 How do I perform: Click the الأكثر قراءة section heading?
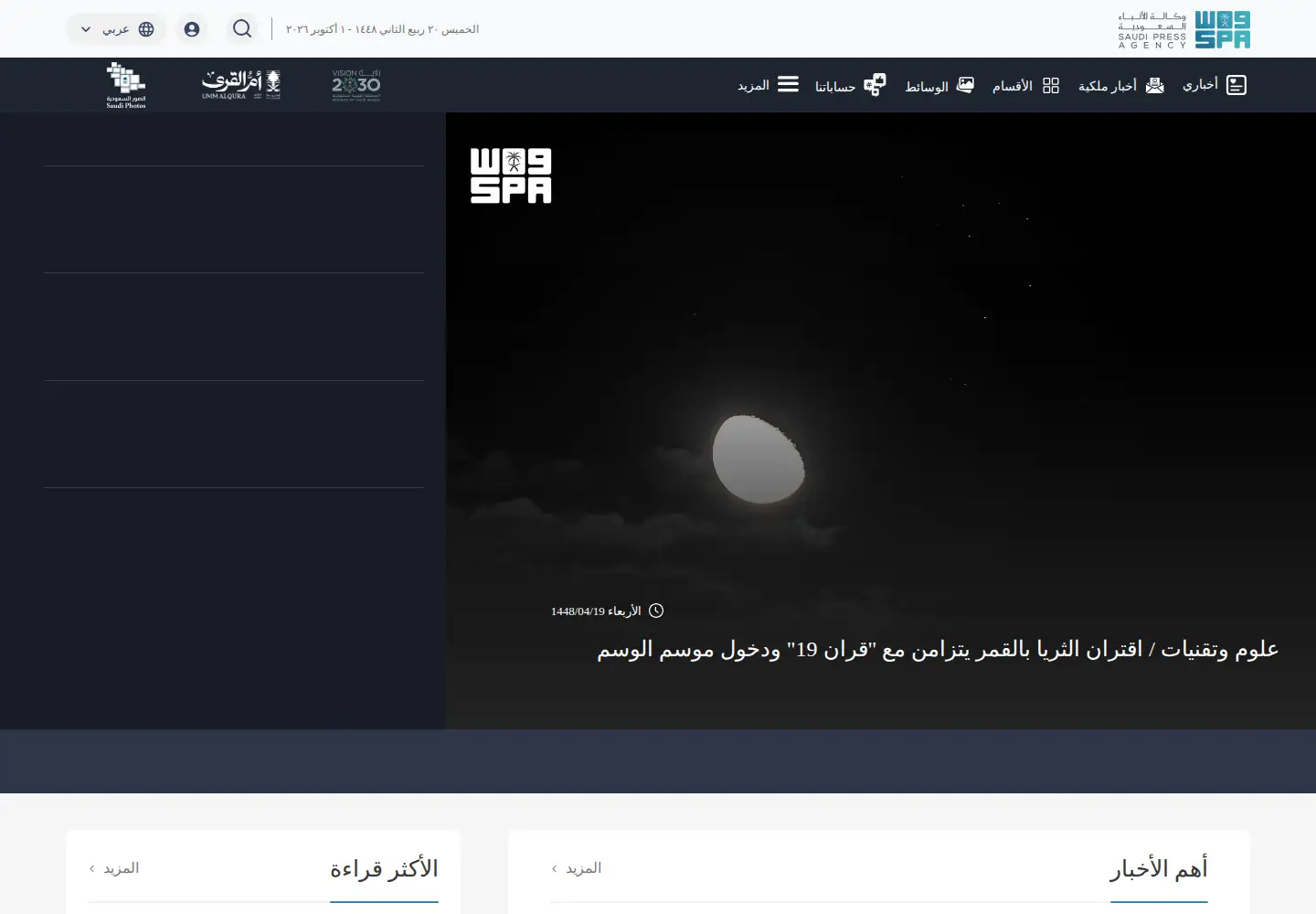(x=384, y=868)
